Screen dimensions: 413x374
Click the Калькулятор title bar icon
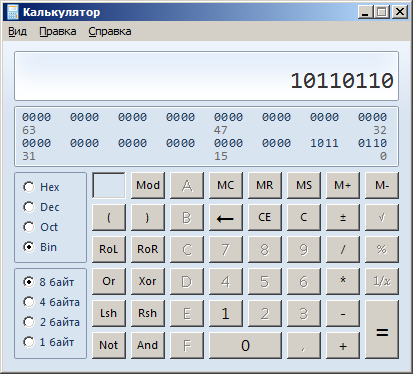pyautogui.click(x=13, y=12)
